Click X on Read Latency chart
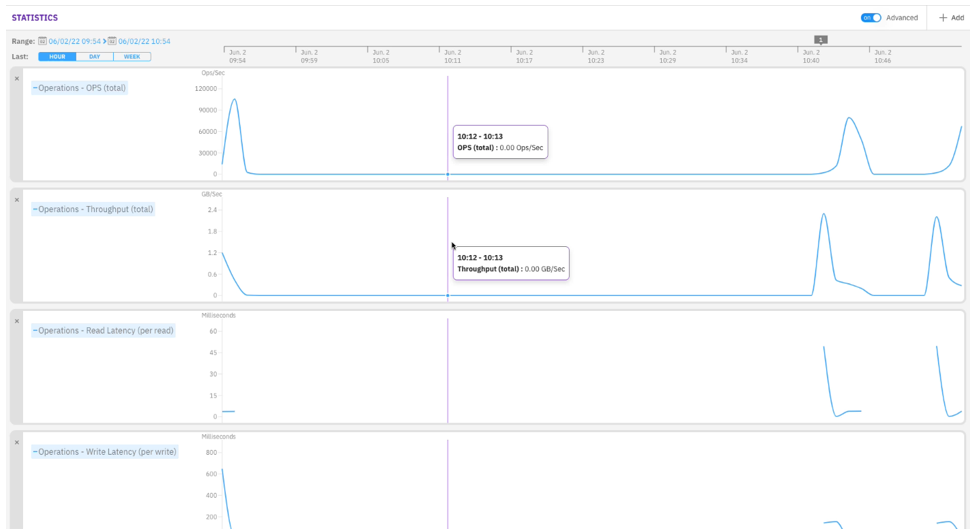This screenshot has height=531, width=974. [x=17, y=321]
